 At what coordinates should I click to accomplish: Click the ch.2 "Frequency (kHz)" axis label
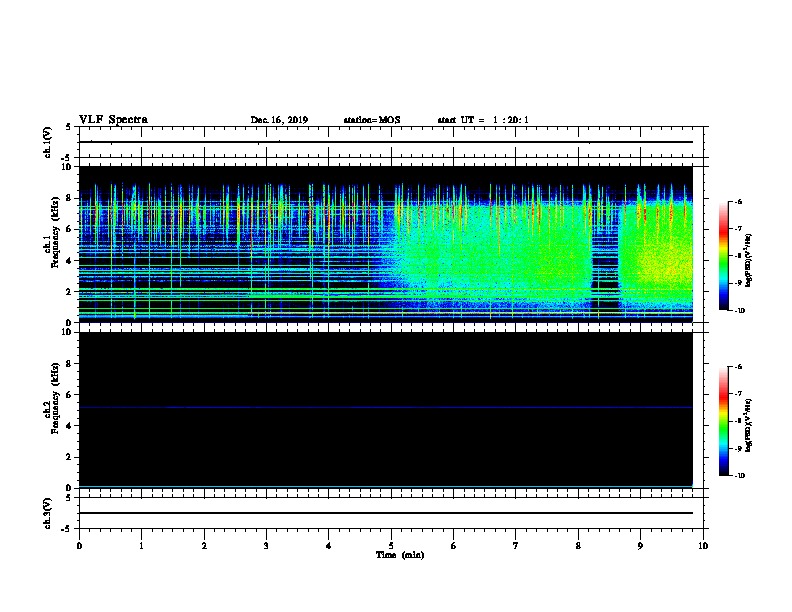pyautogui.click(x=55, y=398)
